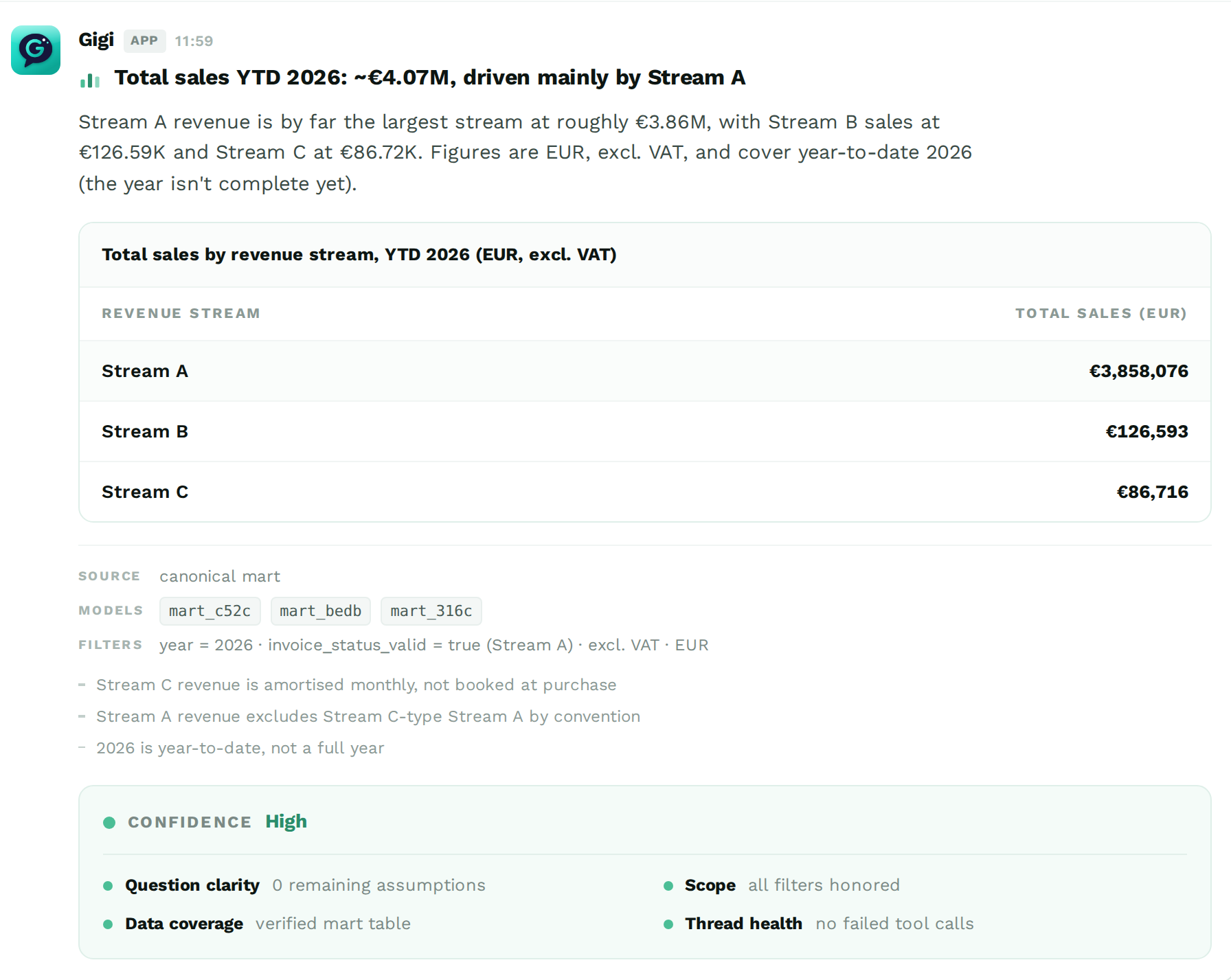The image size is (1231, 980).
Task: Select the Stream A row label
Action: click(145, 372)
